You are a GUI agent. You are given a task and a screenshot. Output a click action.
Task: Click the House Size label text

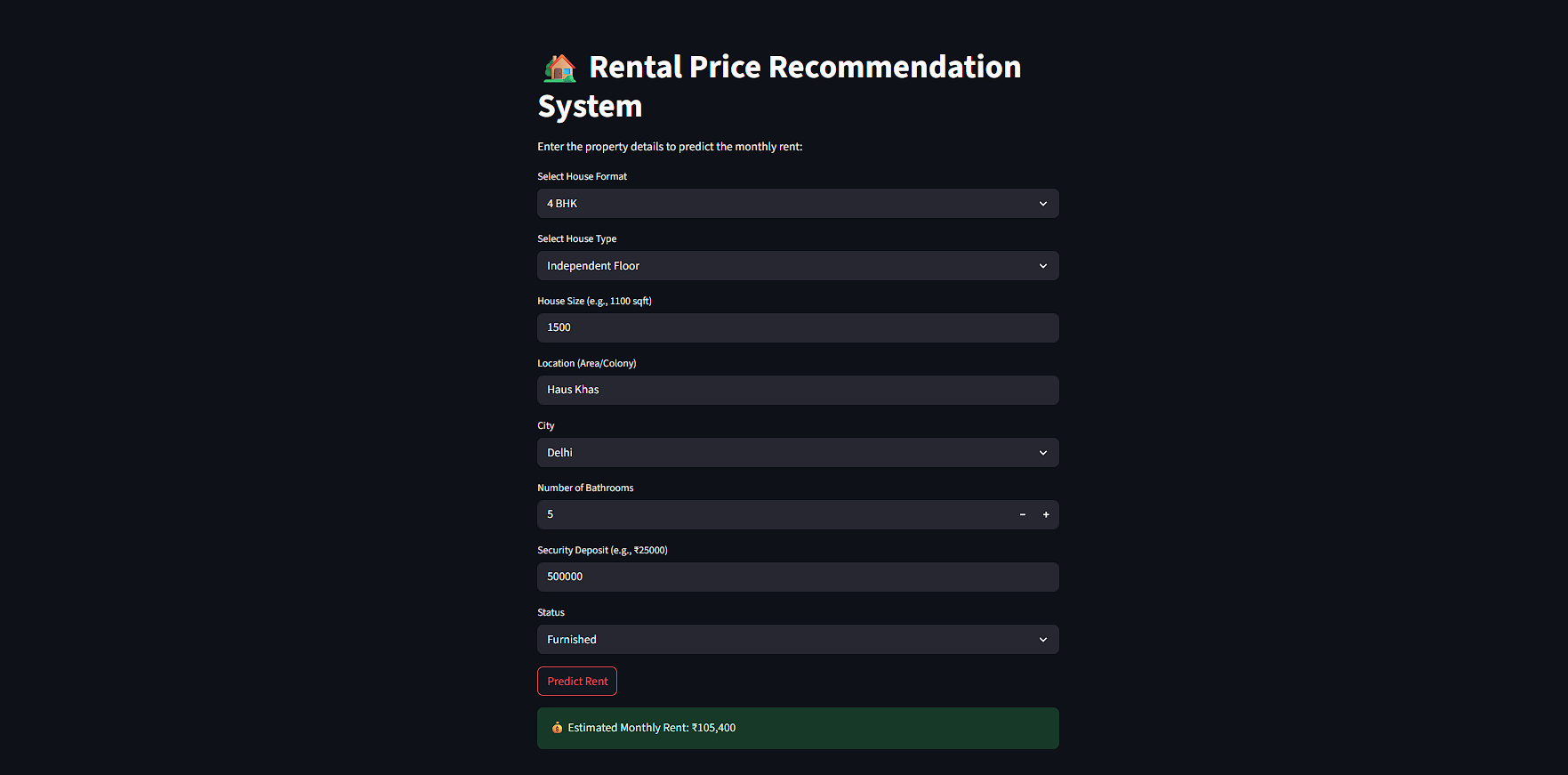pos(595,301)
